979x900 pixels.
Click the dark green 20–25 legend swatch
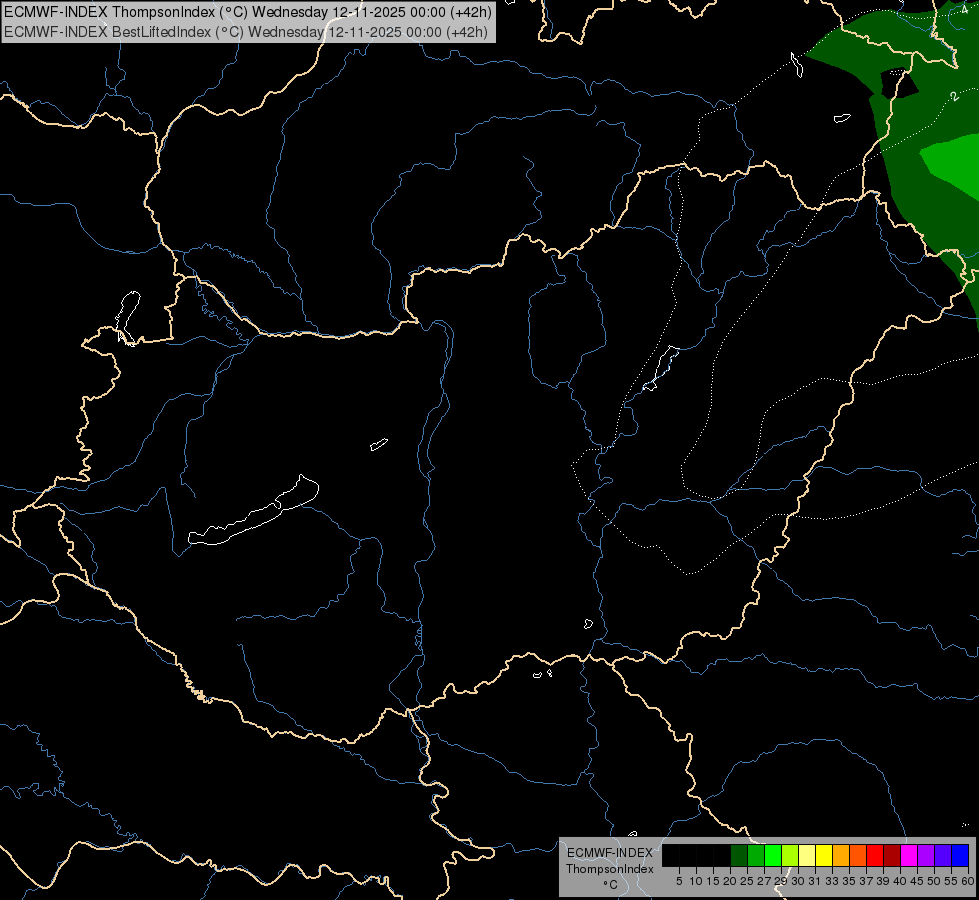pyautogui.click(x=739, y=855)
